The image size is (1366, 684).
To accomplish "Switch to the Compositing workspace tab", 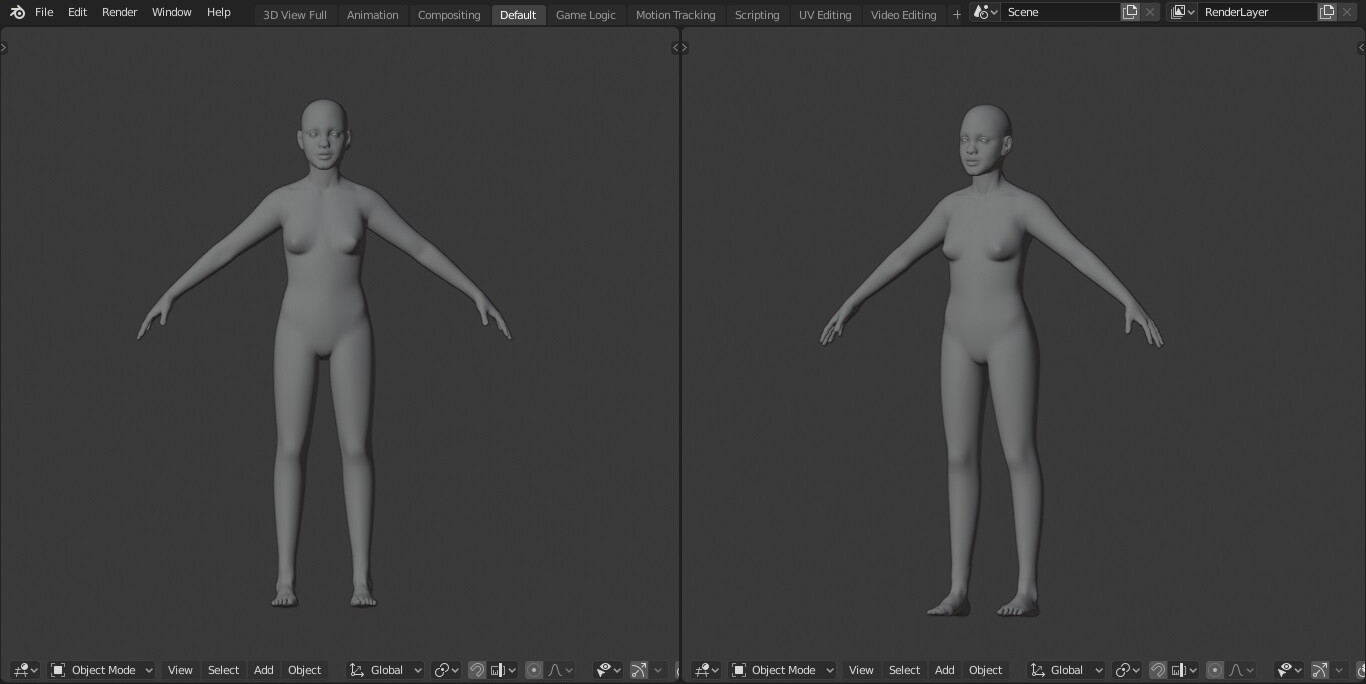I will coord(449,15).
